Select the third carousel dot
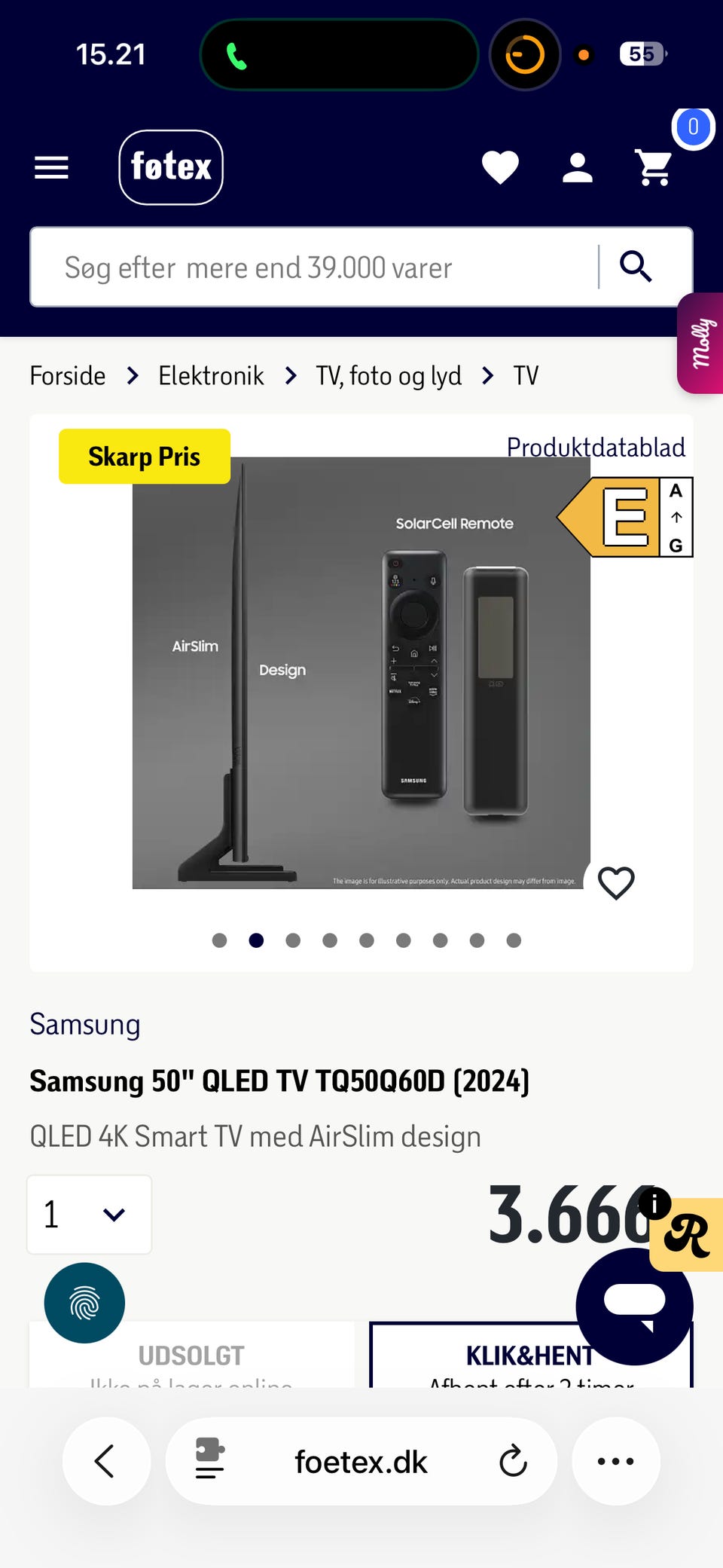The height and width of the screenshot is (1568, 723). coord(293,940)
